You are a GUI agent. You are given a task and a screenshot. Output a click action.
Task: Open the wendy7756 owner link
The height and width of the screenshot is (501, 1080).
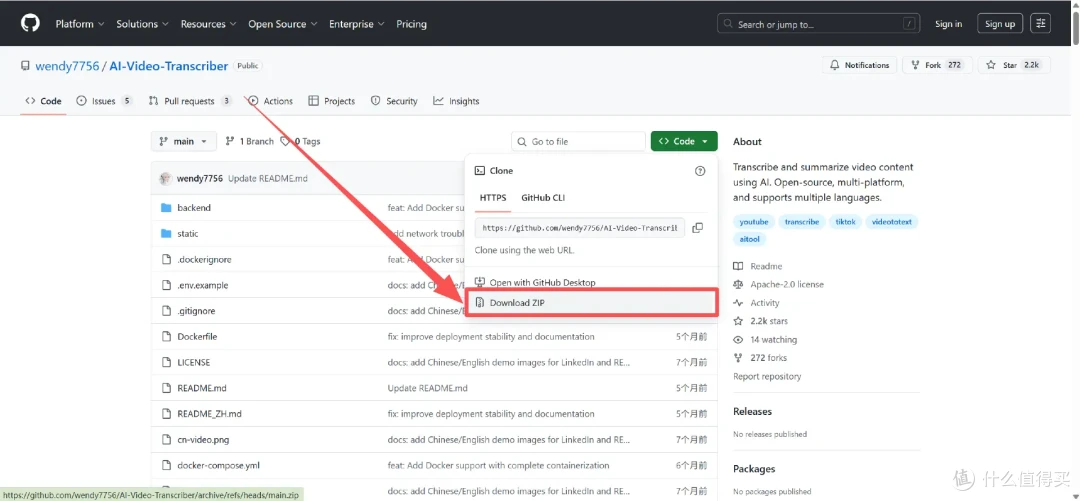pos(67,66)
